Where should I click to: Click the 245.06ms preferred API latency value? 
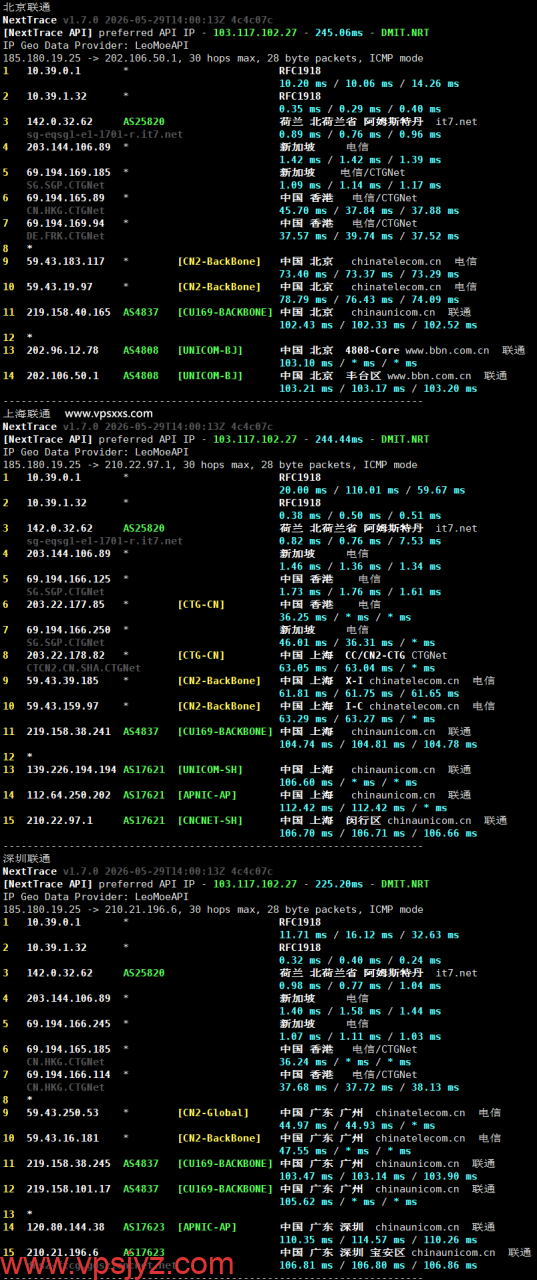click(x=338, y=32)
